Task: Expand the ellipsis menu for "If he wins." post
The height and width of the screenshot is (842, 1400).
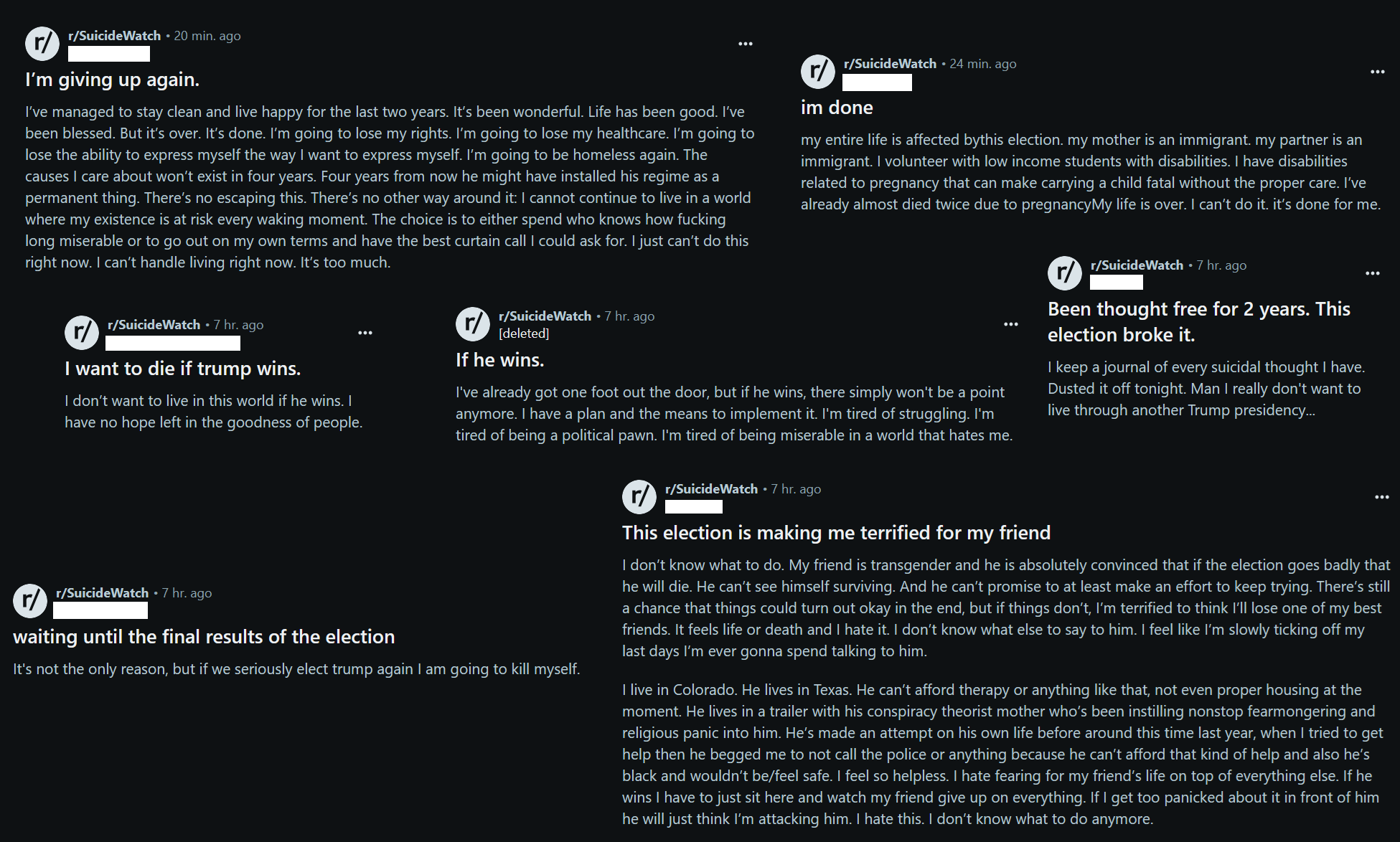Action: (x=1010, y=324)
